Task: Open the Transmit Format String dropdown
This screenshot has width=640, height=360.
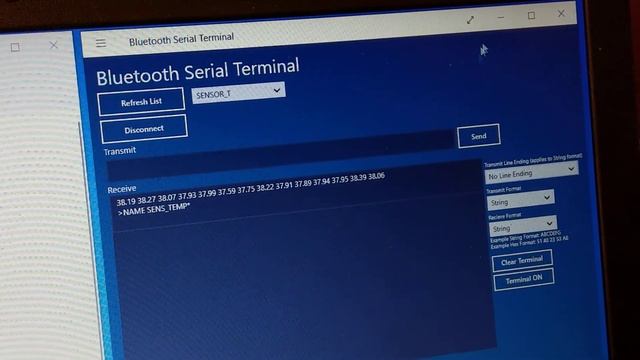Action: click(520, 200)
